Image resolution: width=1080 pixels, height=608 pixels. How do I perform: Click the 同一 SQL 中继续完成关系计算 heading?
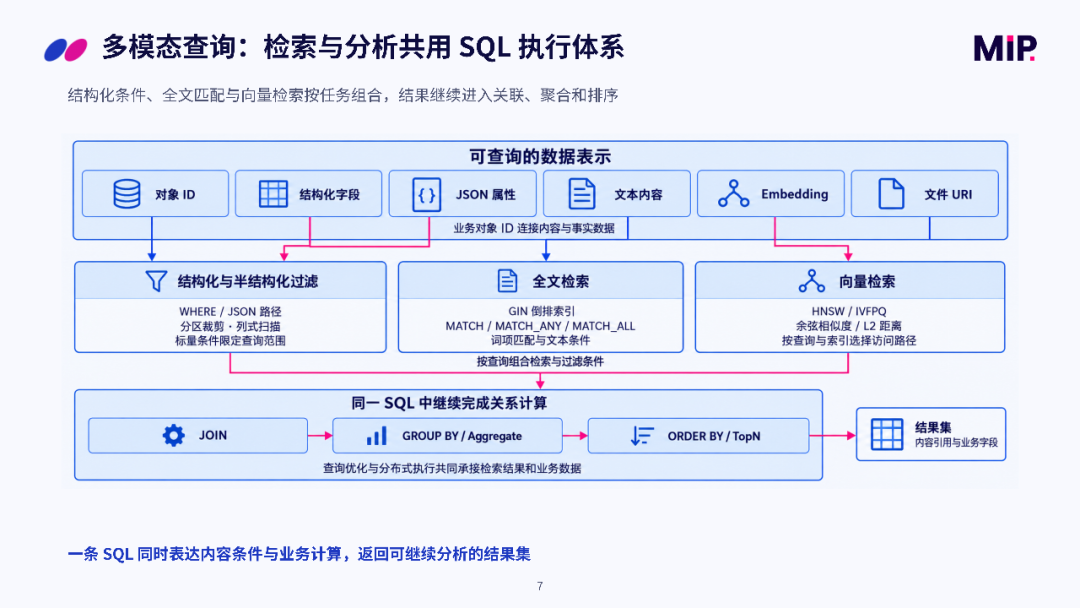click(449, 403)
